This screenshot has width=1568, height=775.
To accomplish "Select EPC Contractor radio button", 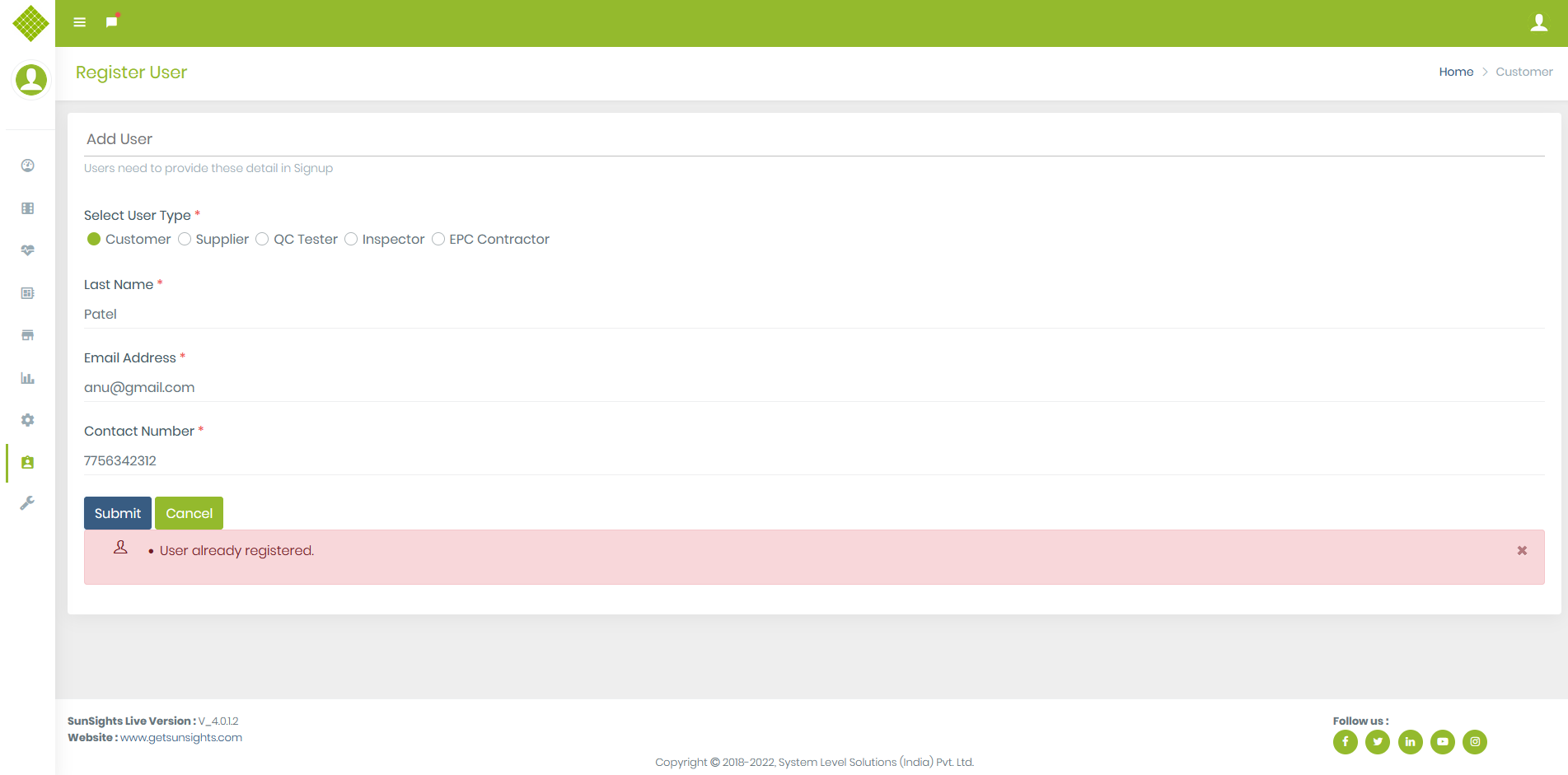I will [438, 239].
